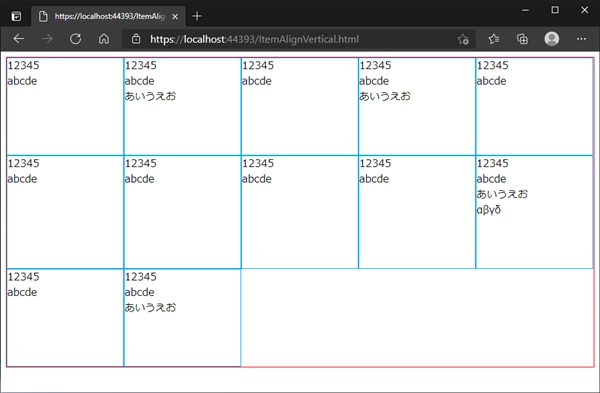Close the ItemAlignVertical tab
The image size is (600, 393).
point(175,16)
